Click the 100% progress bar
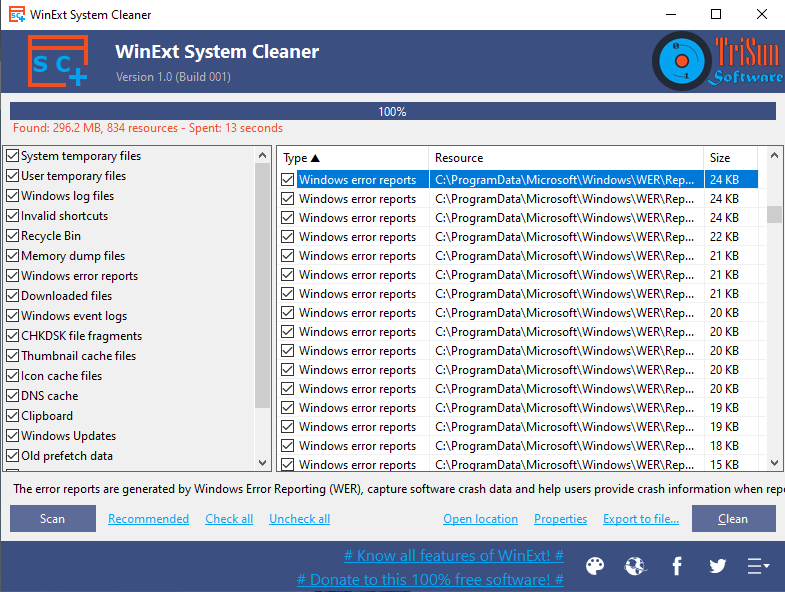 point(392,111)
